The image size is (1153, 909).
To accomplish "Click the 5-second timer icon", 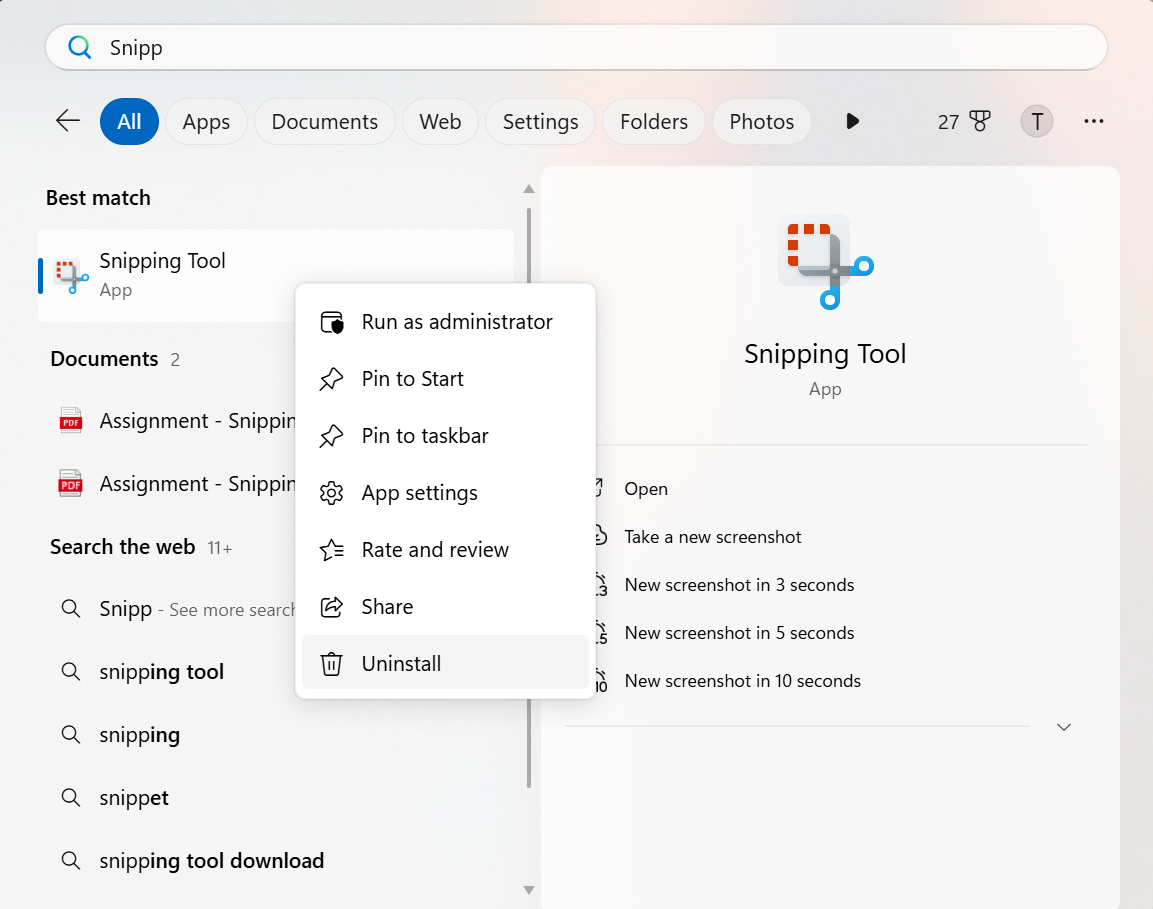I will (602, 633).
